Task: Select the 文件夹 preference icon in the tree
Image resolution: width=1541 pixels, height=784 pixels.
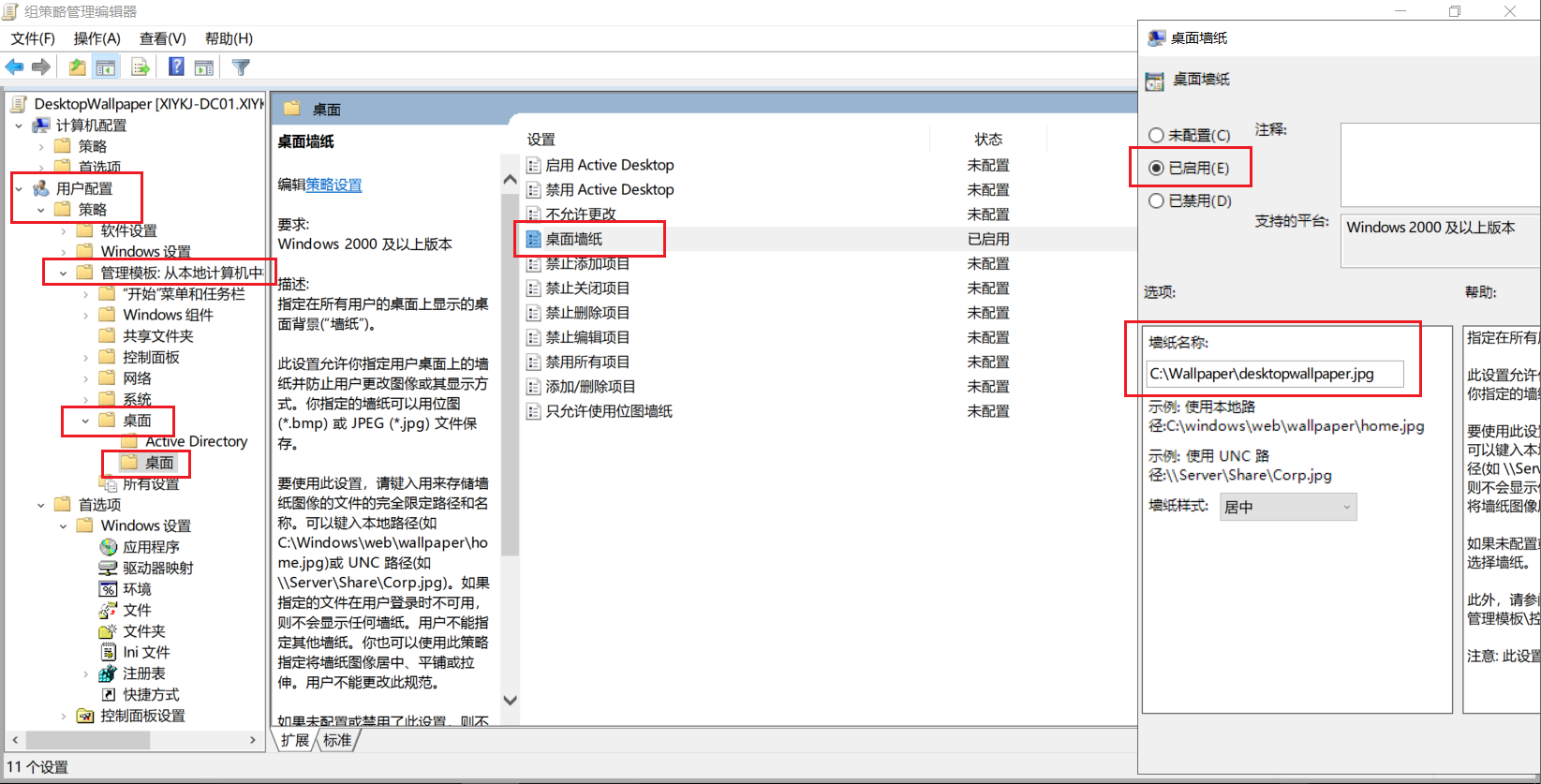Action: [x=109, y=631]
